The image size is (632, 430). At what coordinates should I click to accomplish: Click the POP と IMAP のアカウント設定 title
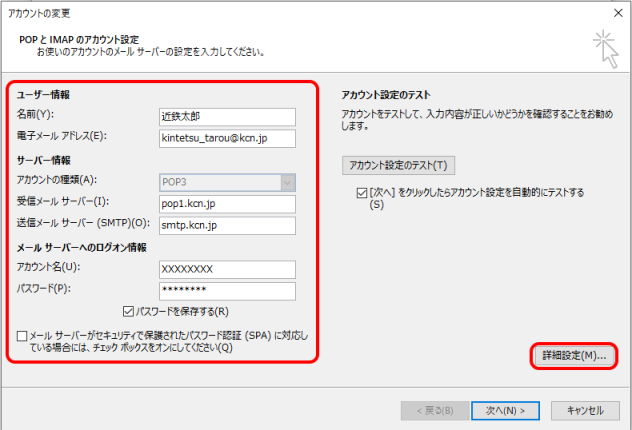point(79,39)
